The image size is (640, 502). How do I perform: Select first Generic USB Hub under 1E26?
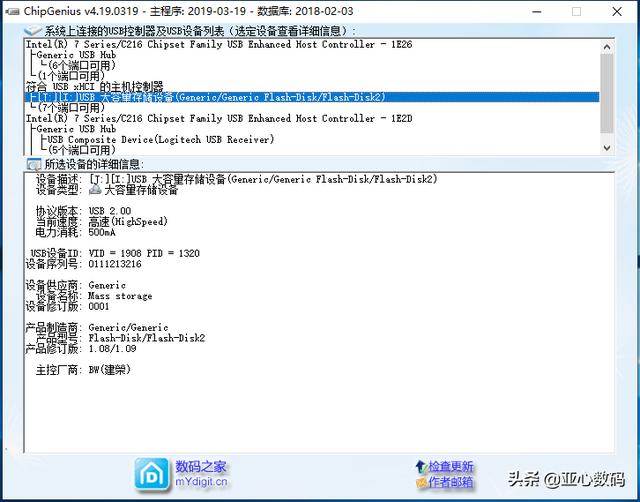(76, 55)
